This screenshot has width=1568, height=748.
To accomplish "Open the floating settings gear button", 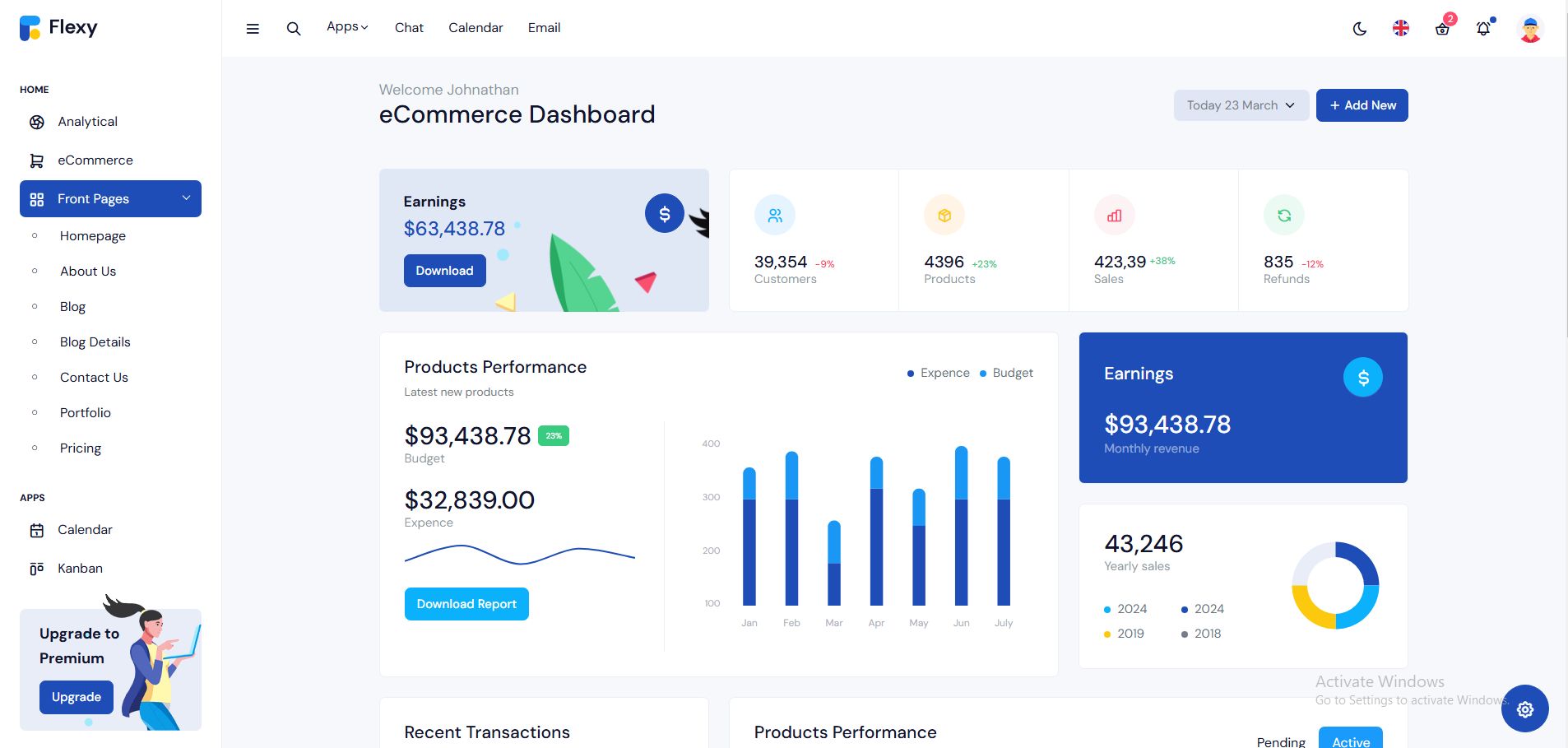I will click(x=1524, y=709).
